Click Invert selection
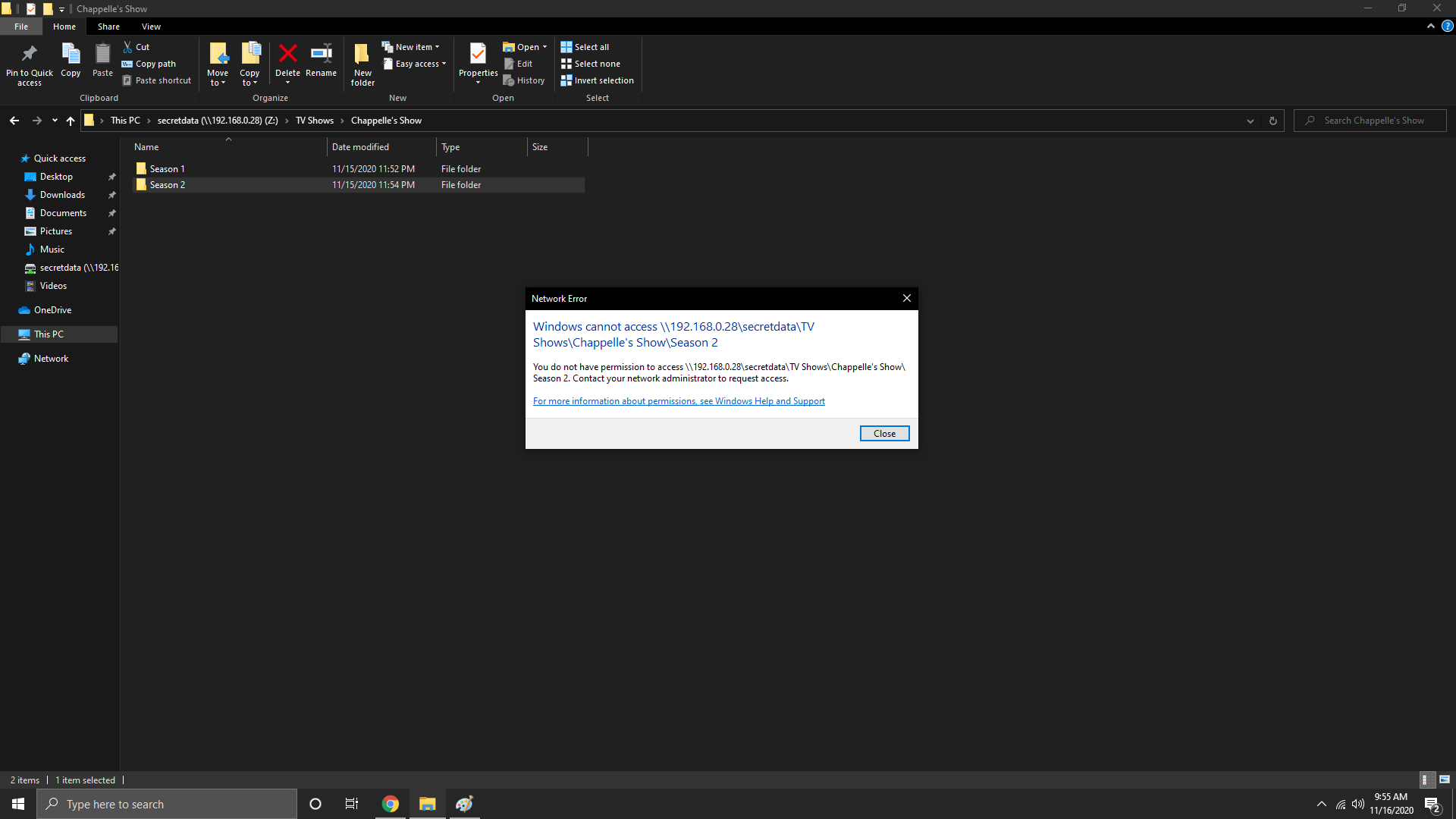Screen dimensions: 1456x819 coord(597,80)
